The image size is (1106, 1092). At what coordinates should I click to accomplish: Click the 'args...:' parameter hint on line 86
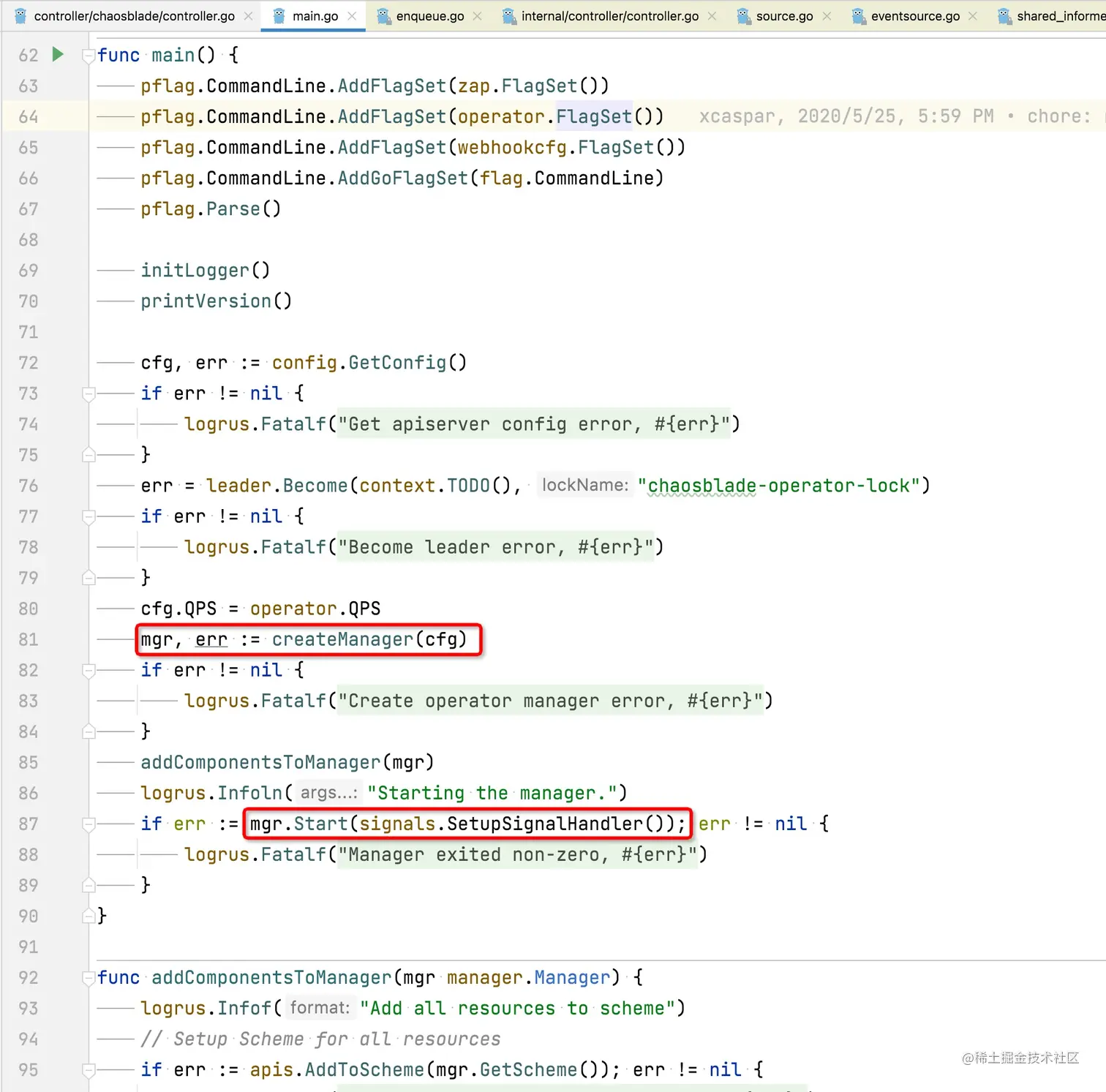329,792
